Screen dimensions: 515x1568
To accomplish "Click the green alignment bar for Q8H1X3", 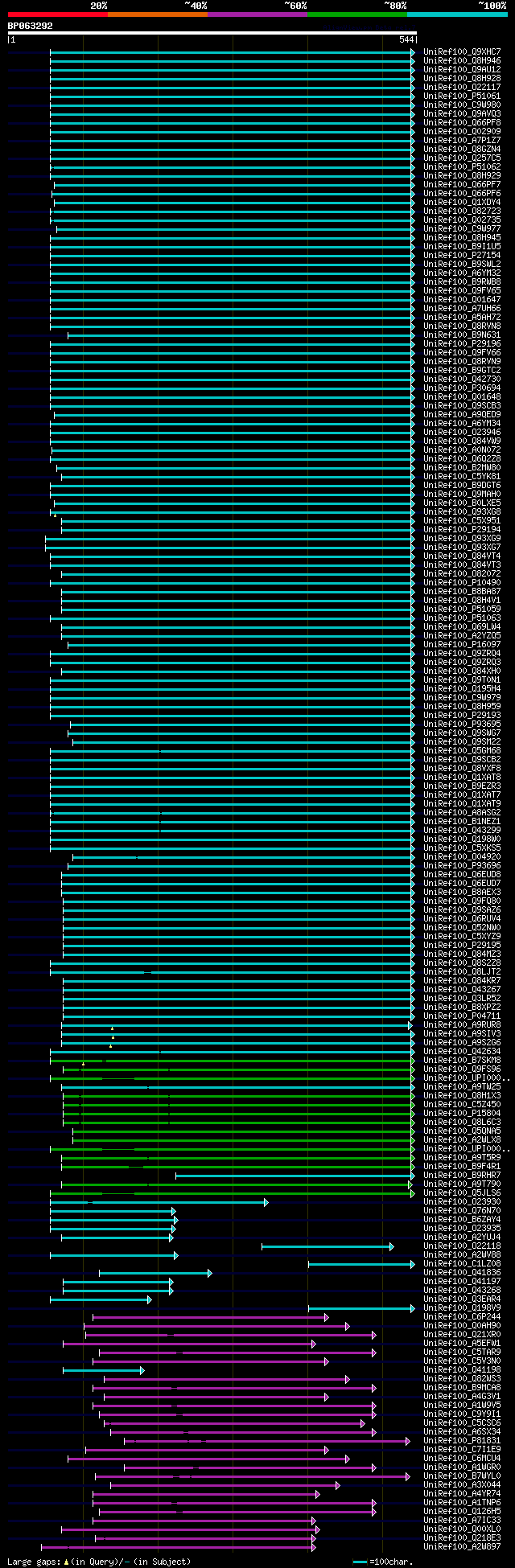I will 238,1095.
